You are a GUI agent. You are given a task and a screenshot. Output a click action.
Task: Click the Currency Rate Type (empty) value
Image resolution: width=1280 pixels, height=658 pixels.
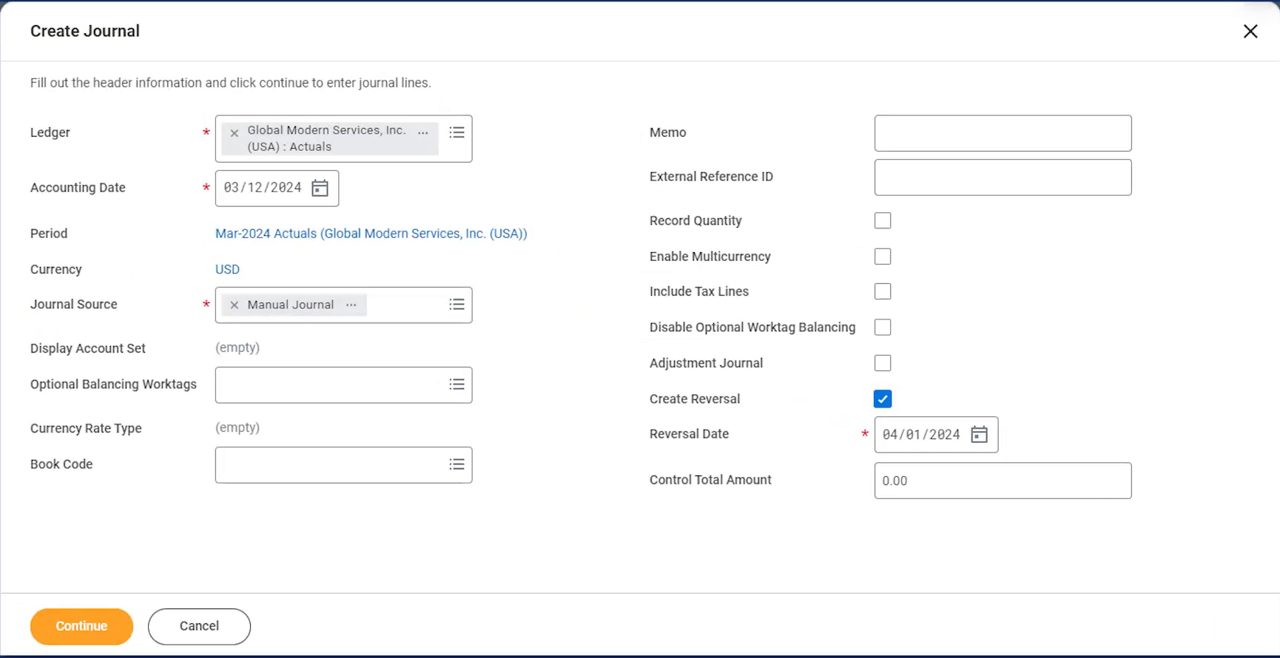tap(238, 428)
